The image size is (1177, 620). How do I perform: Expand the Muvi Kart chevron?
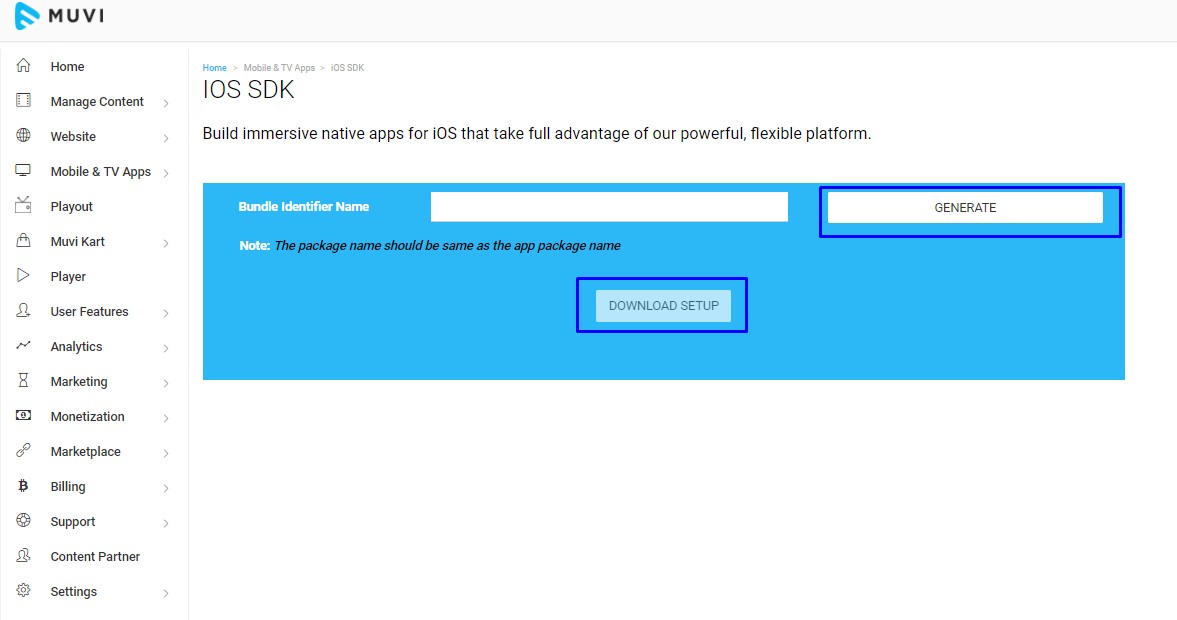tap(166, 243)
